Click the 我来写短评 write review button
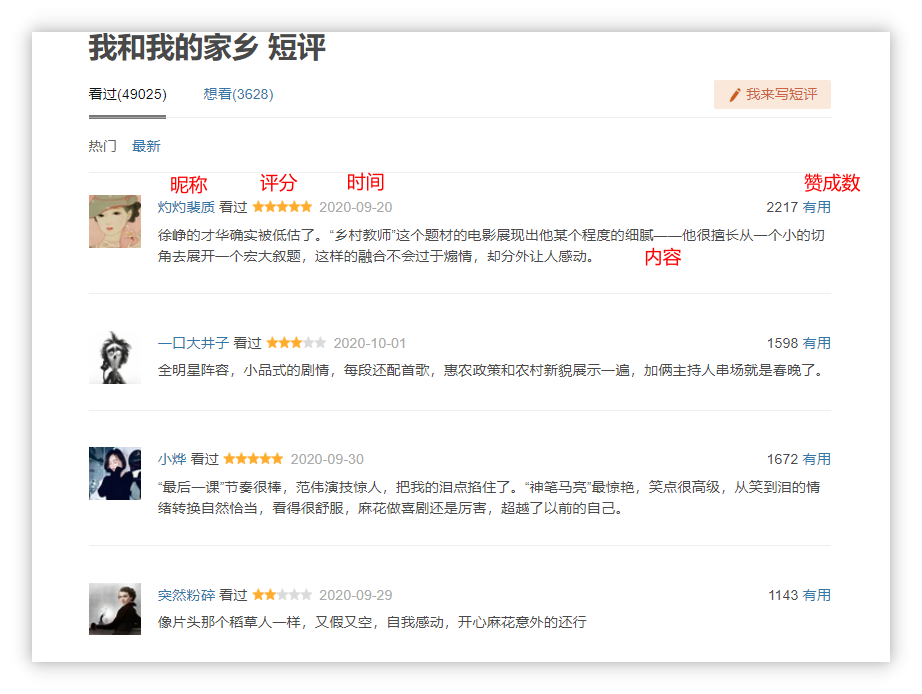 pyautogui.click(x=772, y=94)
